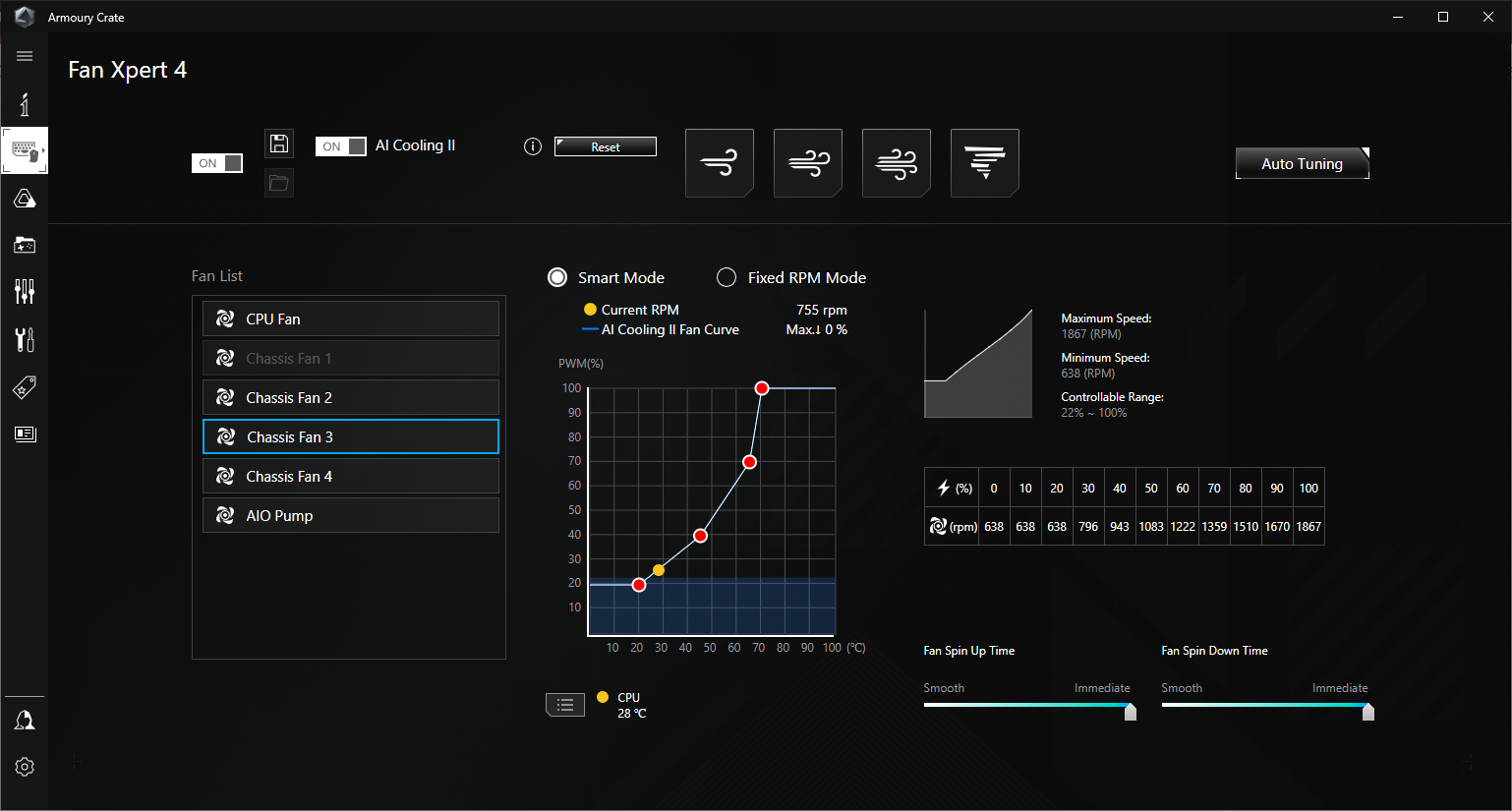The image size is (1512, 811).
Task: Select Chassis Fan 3 in Fan List
Action: [x=351, y=436]
